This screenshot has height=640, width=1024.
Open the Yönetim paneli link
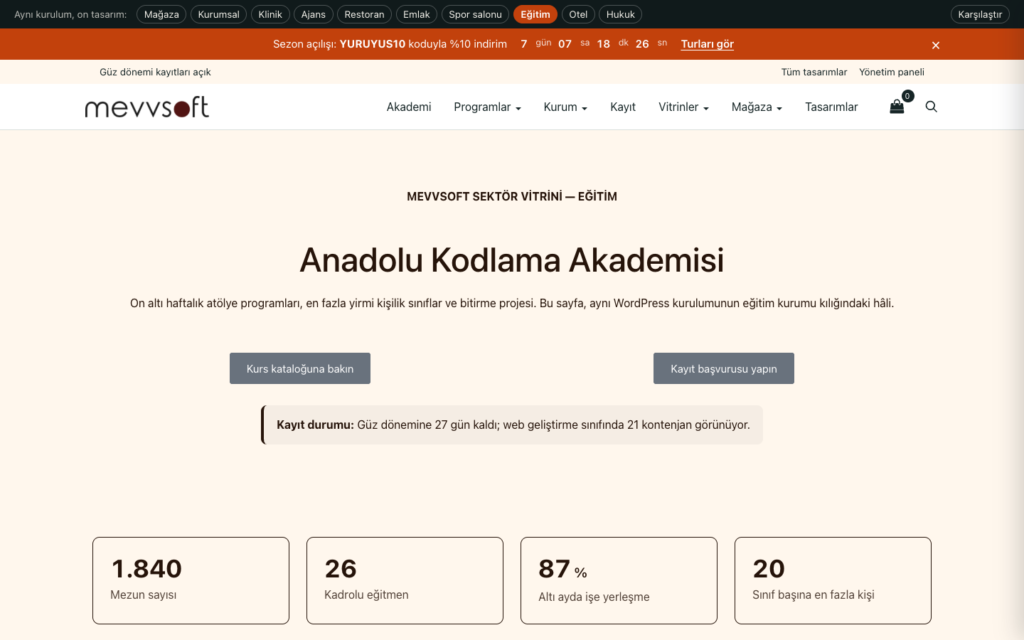[x=891, y=72]
